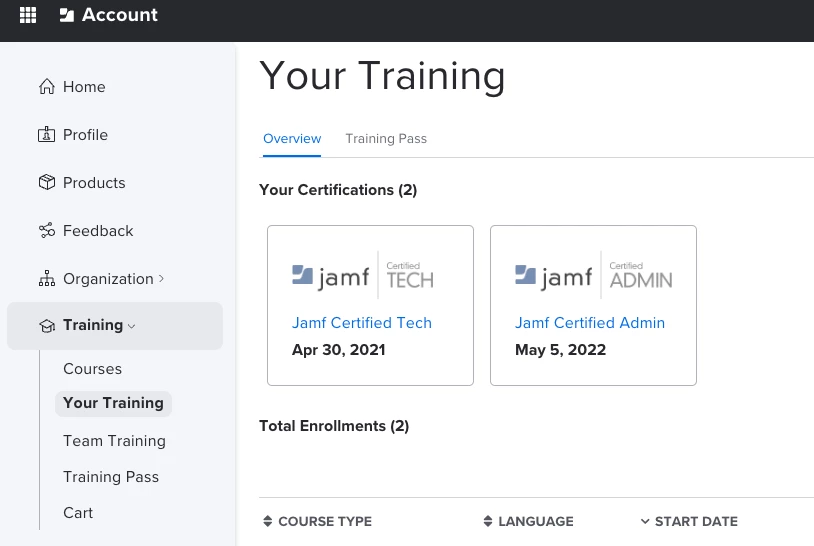Screen dimensions: 814x546
Task: Switch to the Training Pass tab
Action: point(386,139)
